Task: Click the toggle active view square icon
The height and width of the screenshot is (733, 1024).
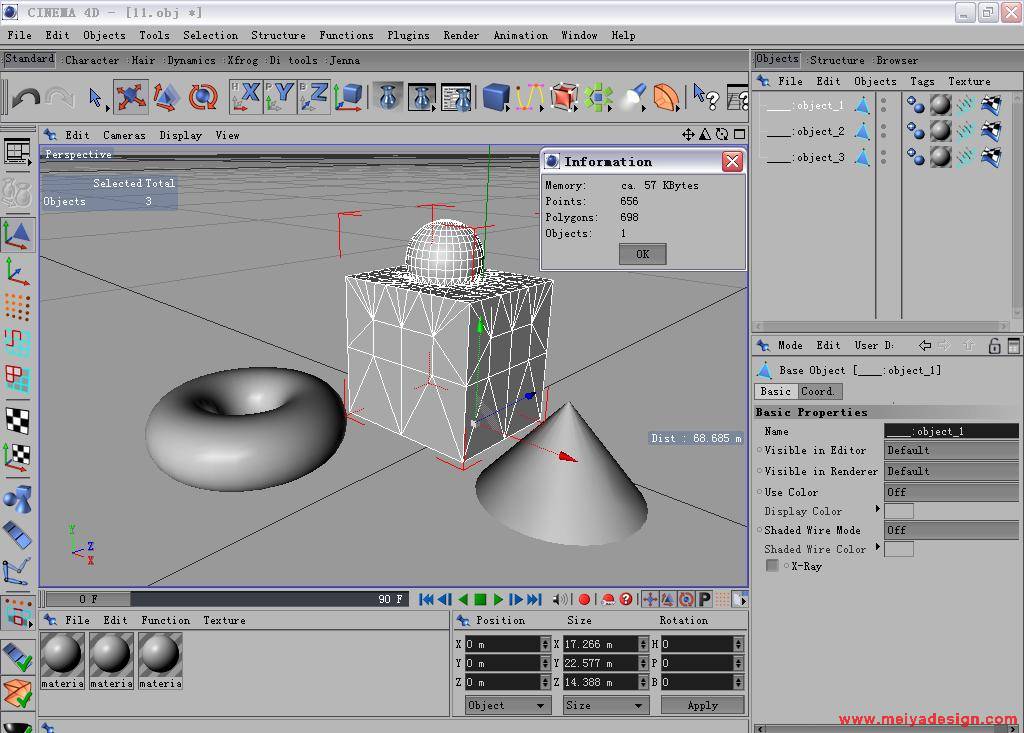Action: (739, 135)
